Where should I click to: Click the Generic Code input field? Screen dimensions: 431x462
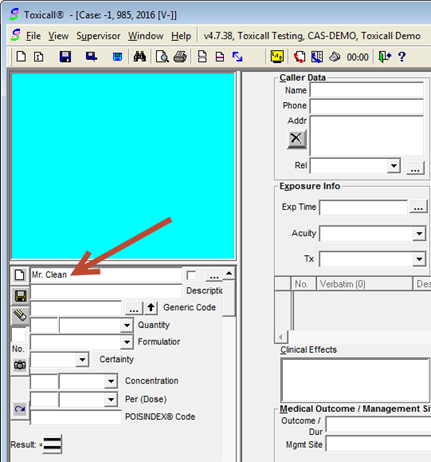pyautogui.click(x=76, y=308)
